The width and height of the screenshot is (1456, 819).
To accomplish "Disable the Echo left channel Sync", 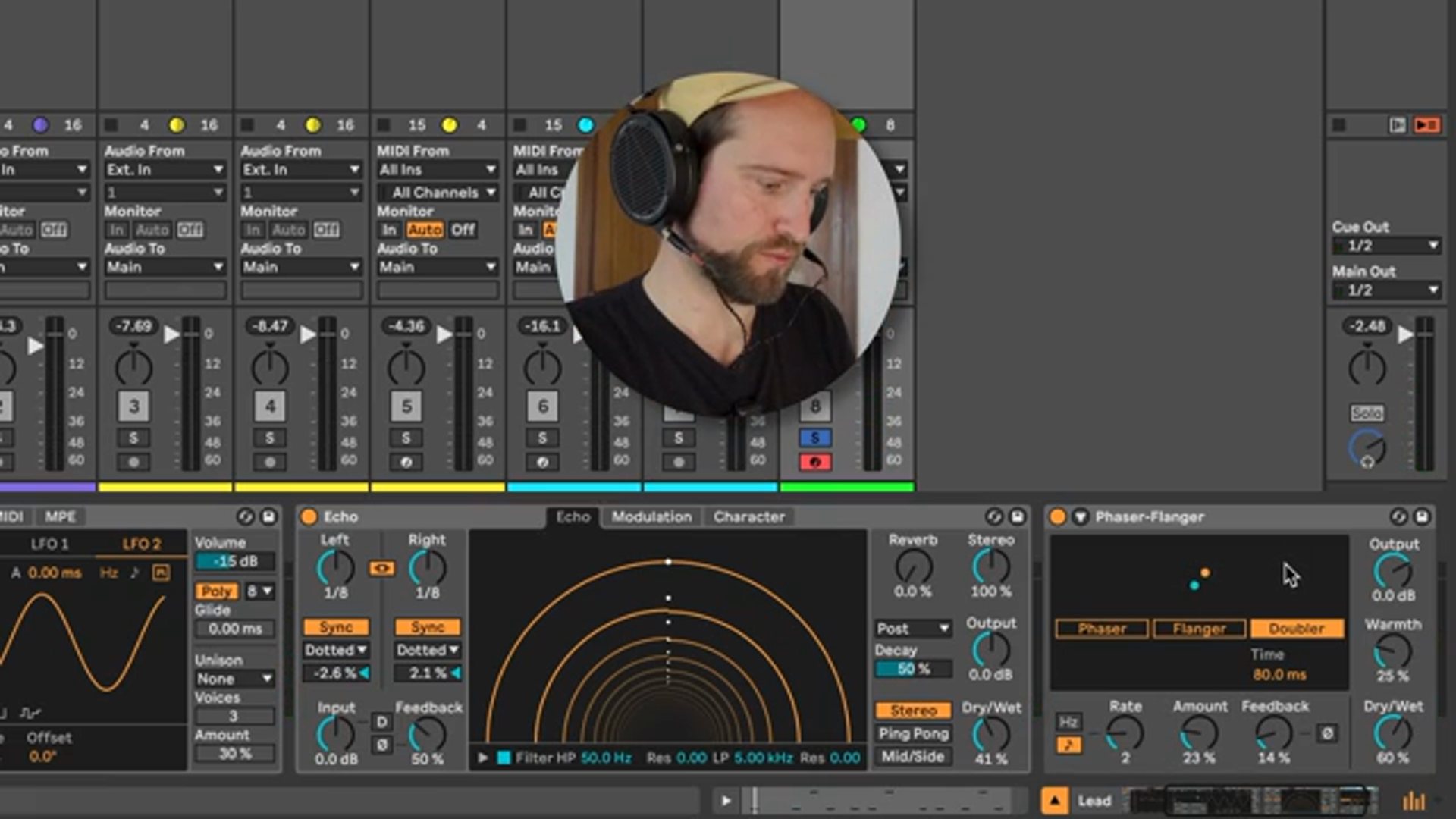I will 336,627.
